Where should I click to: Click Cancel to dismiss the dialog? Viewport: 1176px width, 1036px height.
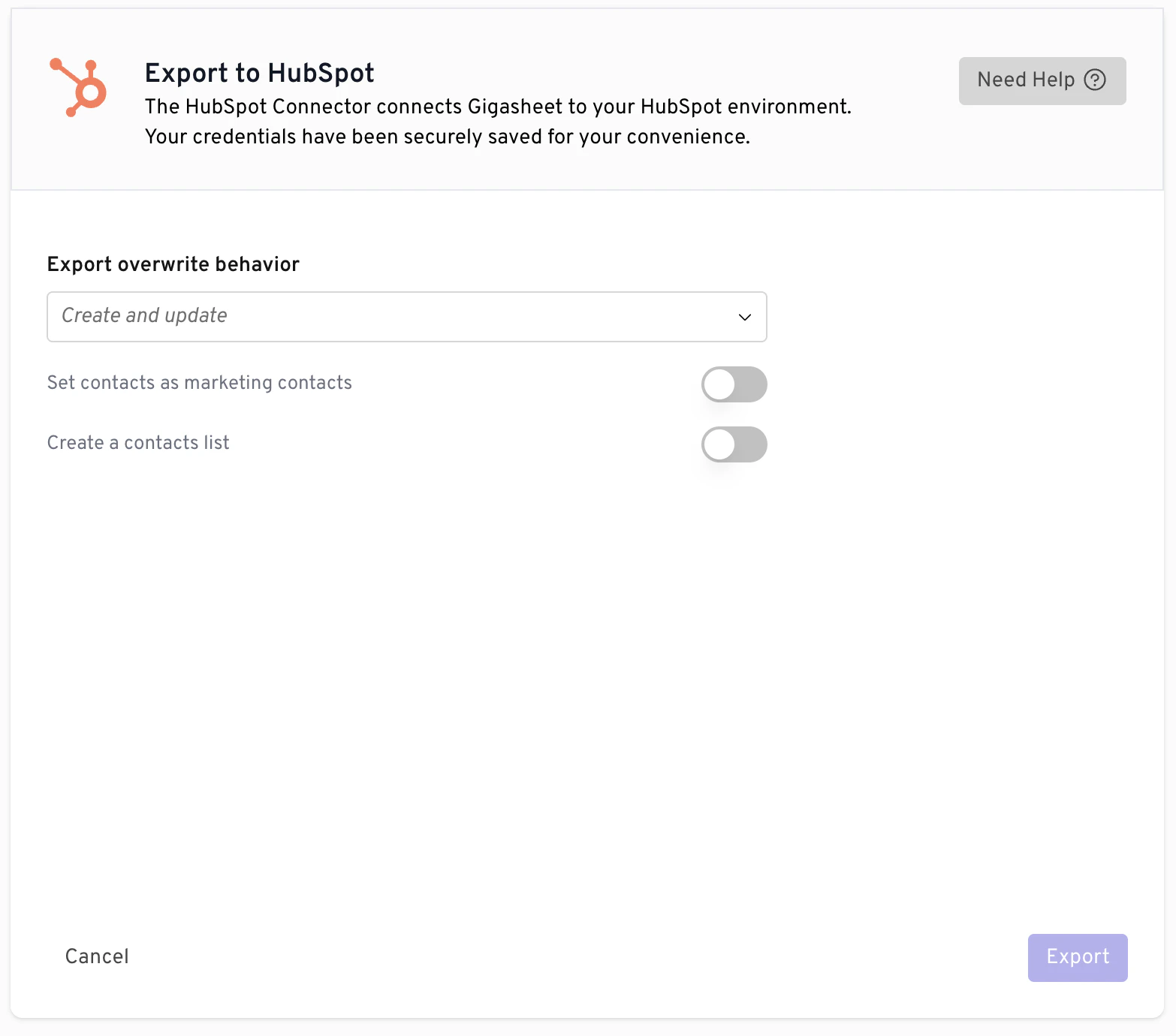(x=96, y=956)
